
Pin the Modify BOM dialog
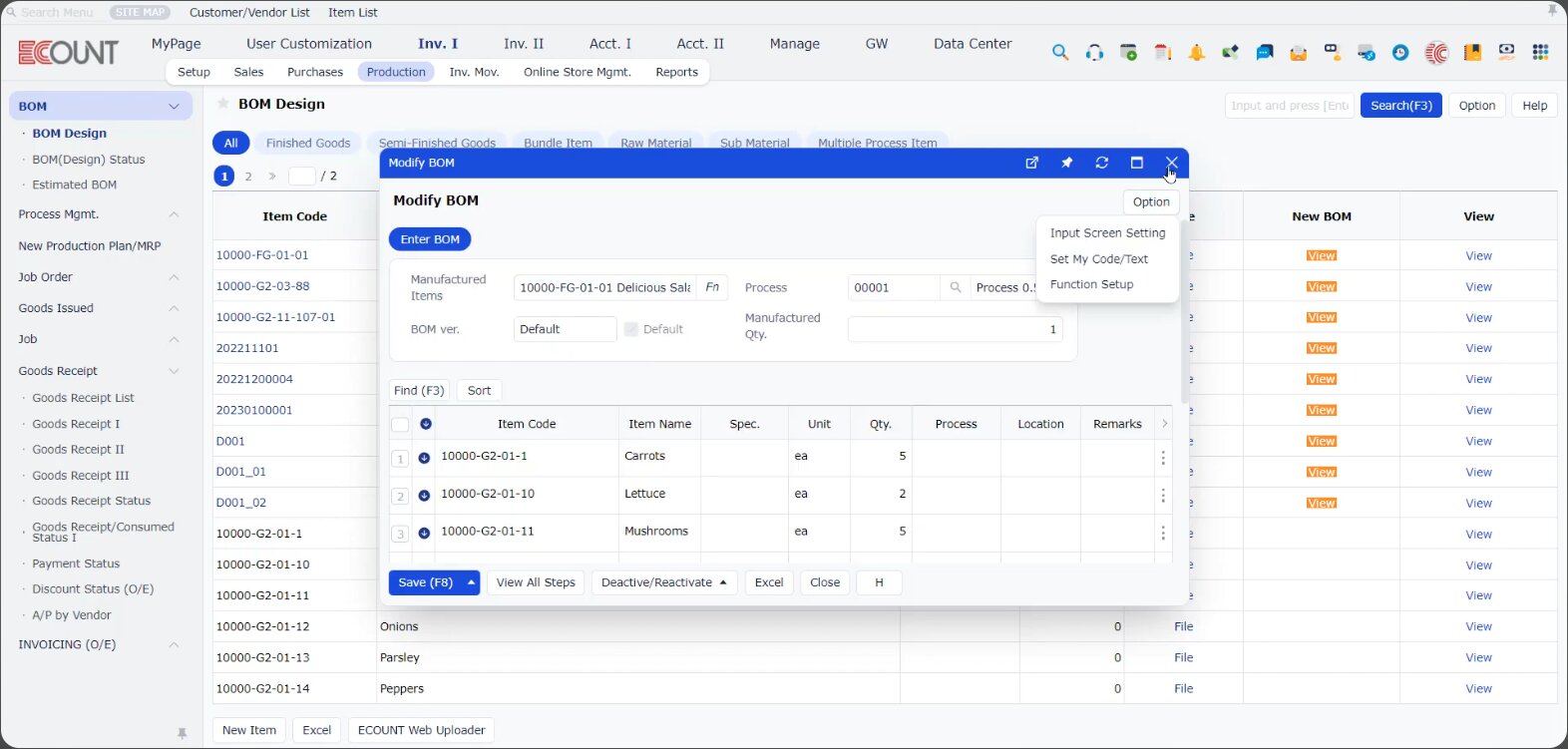pyautogui.click(x=1066, y=163)
